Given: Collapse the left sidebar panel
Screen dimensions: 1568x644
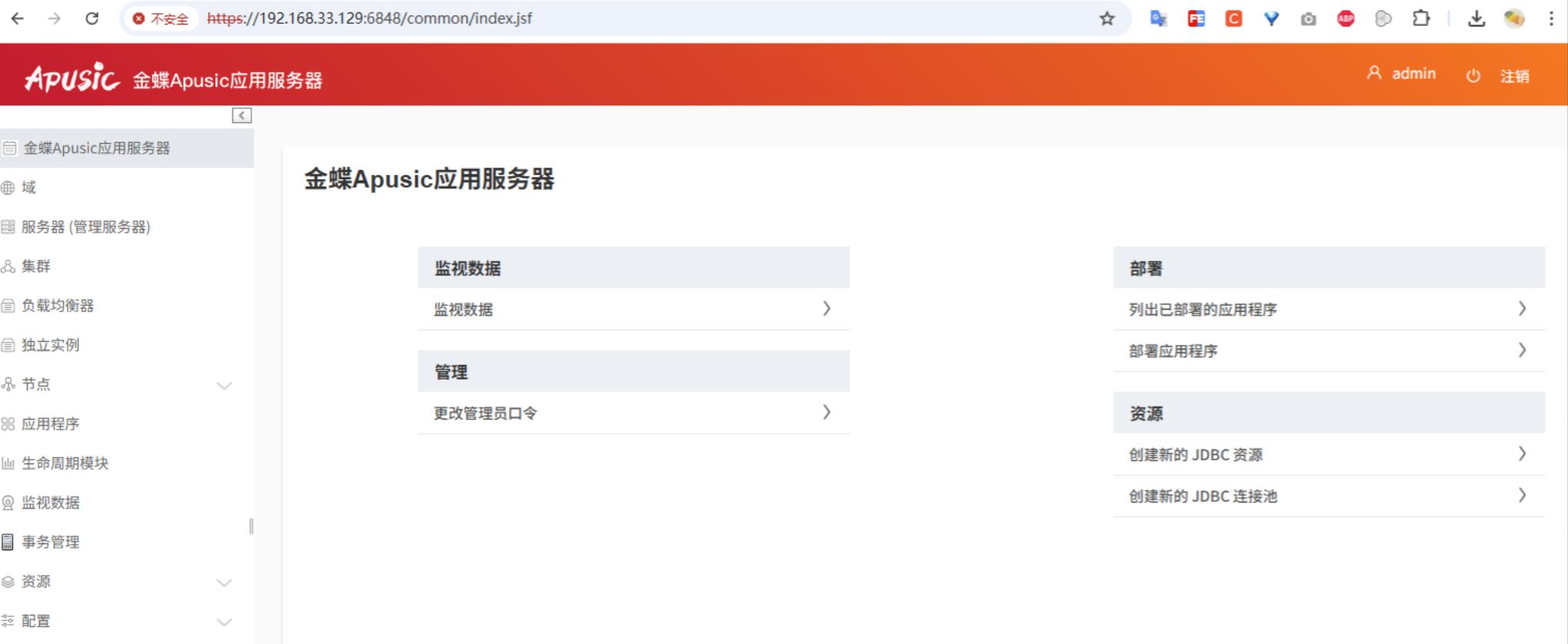Looking at the screenshot, I should point(241,115).
